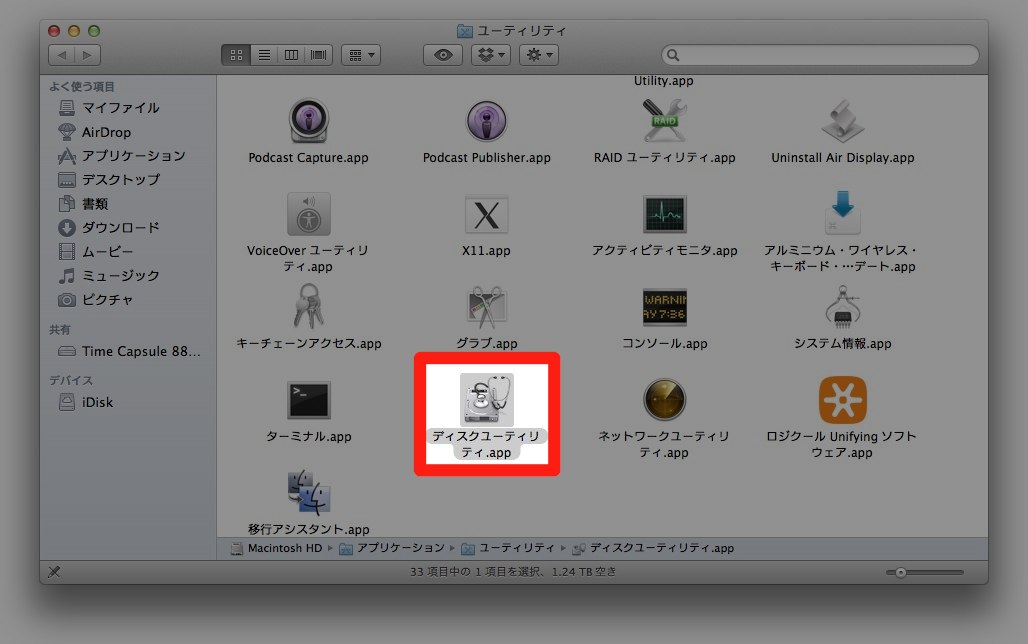This screenshot has width=1028, height=644.
Task: Open the Dropbox toolbar dropdown
Action: 491,55
